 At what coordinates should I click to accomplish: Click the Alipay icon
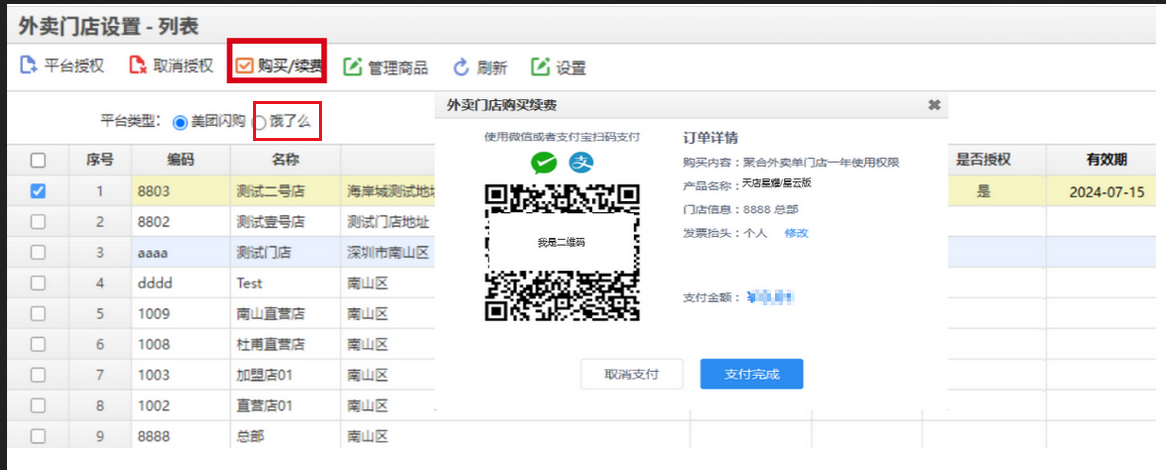tap(582, 162)
